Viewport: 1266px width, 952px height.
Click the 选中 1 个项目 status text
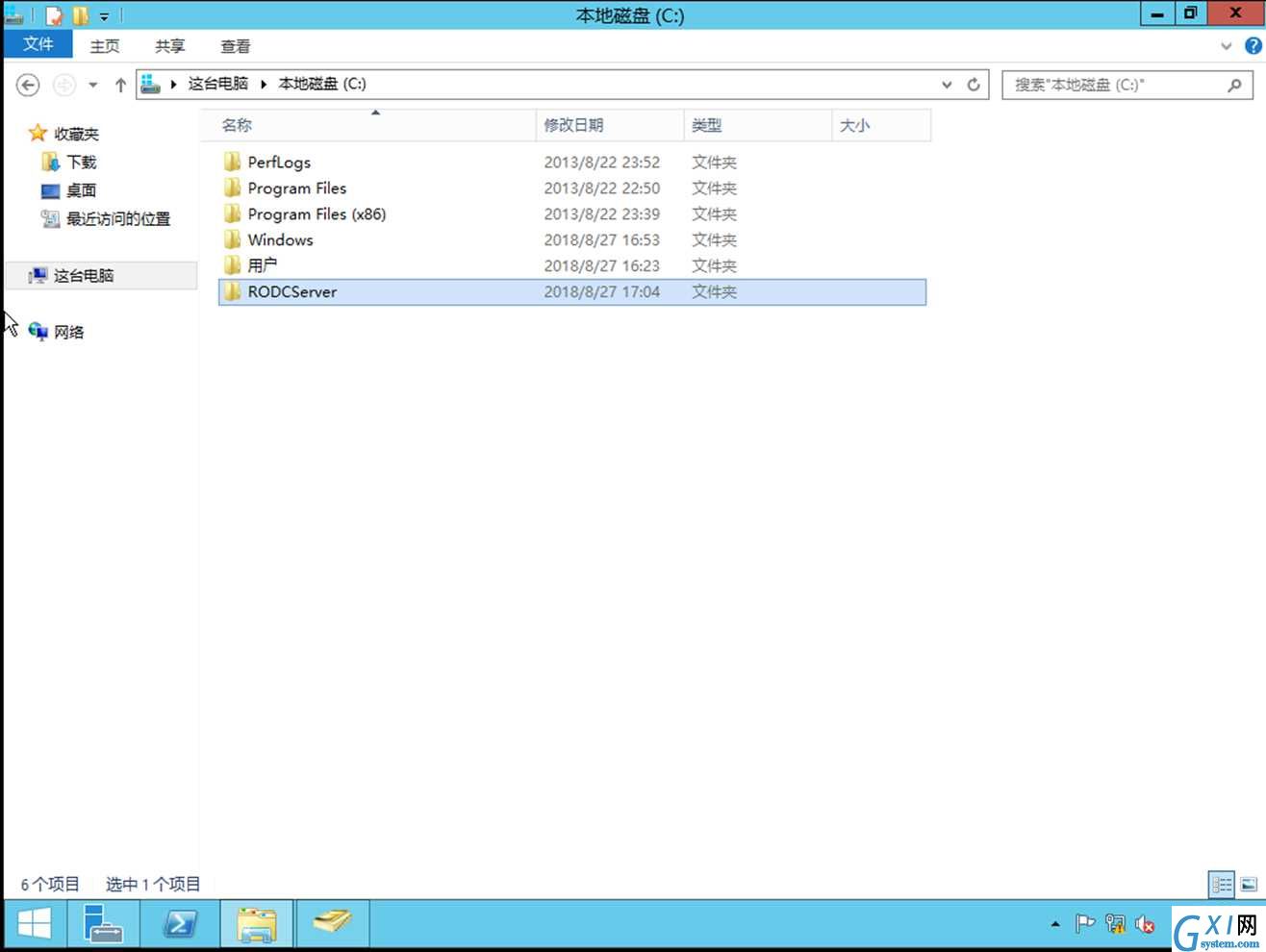153,885
